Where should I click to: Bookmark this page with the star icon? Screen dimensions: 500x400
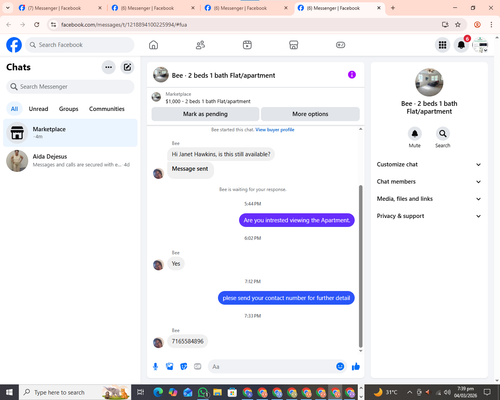pyautogui.click(x=458, y=24)
